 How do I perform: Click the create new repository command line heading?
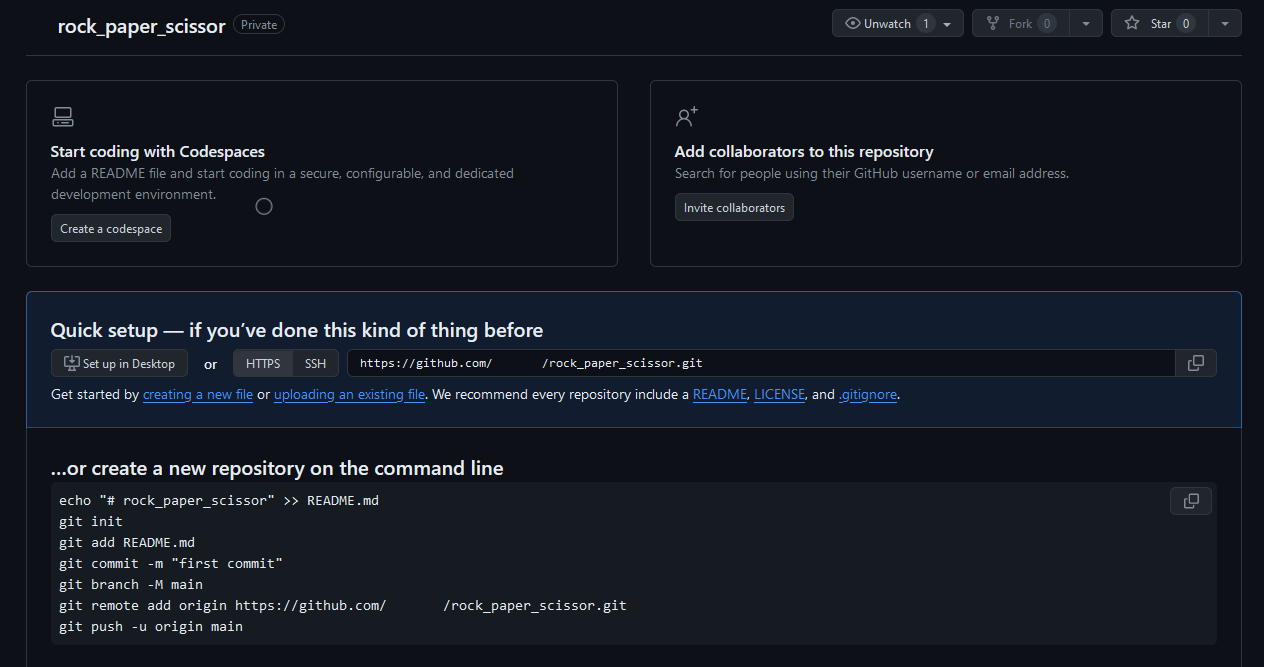[277, 468]
